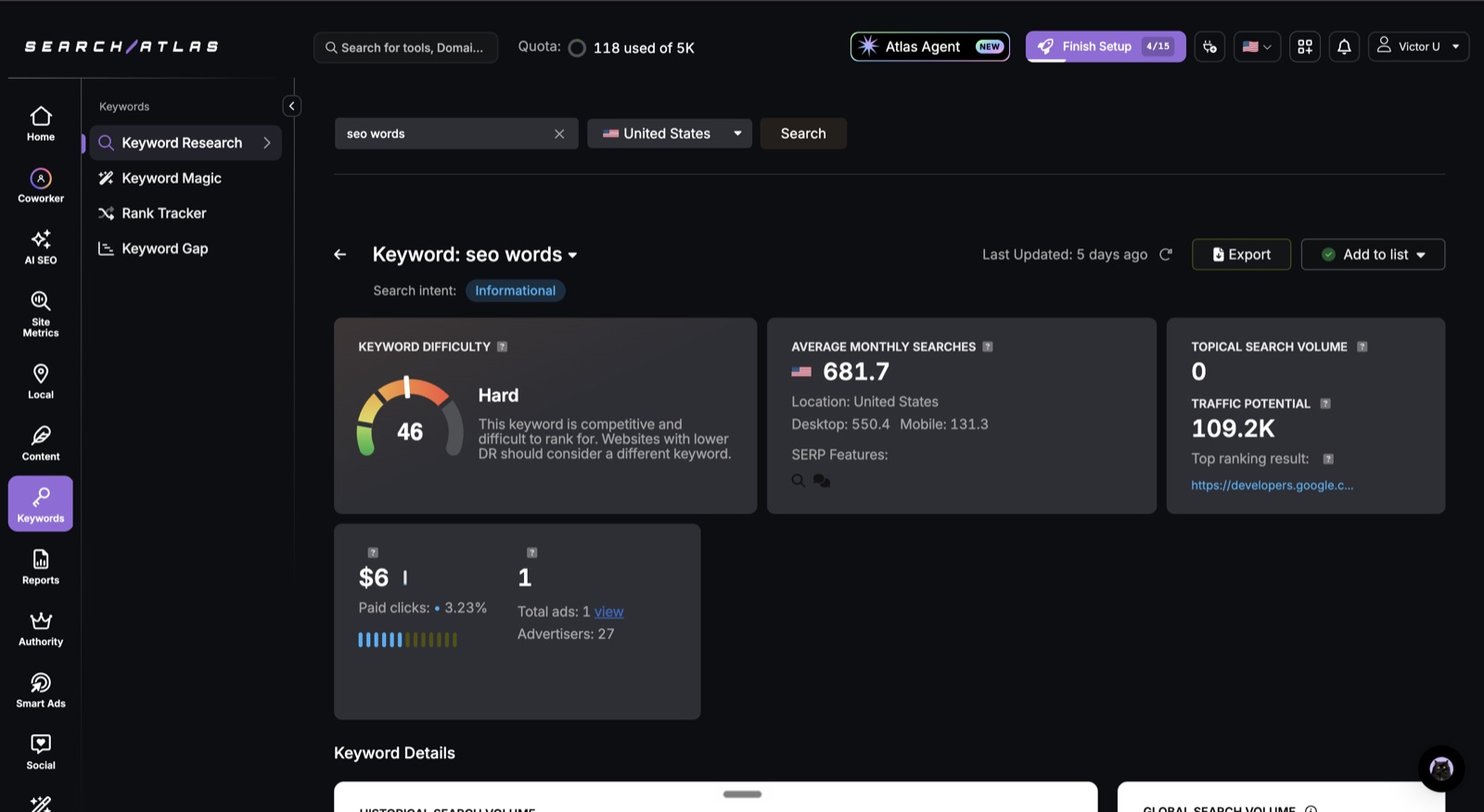The width and height of the screenshot is (1484, 812).
Task: Click the Search Atlas logo
Action: [x=122, y=46]
